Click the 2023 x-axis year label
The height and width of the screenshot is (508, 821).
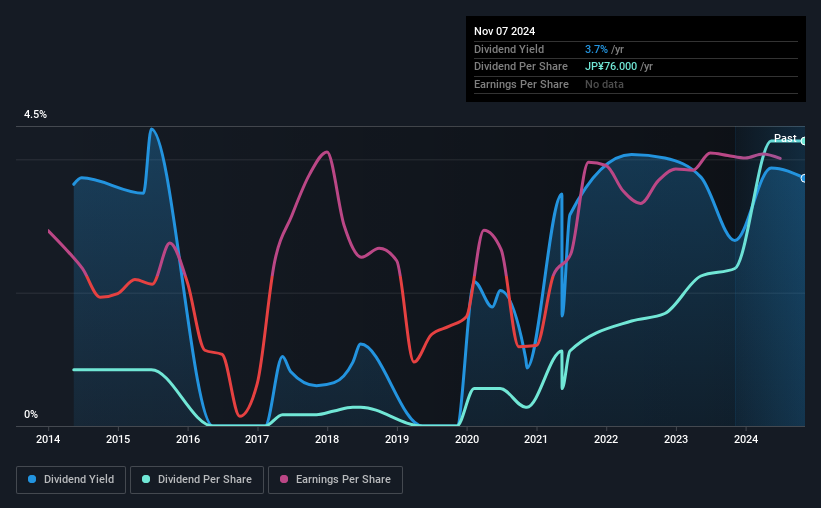pos(676,439)
